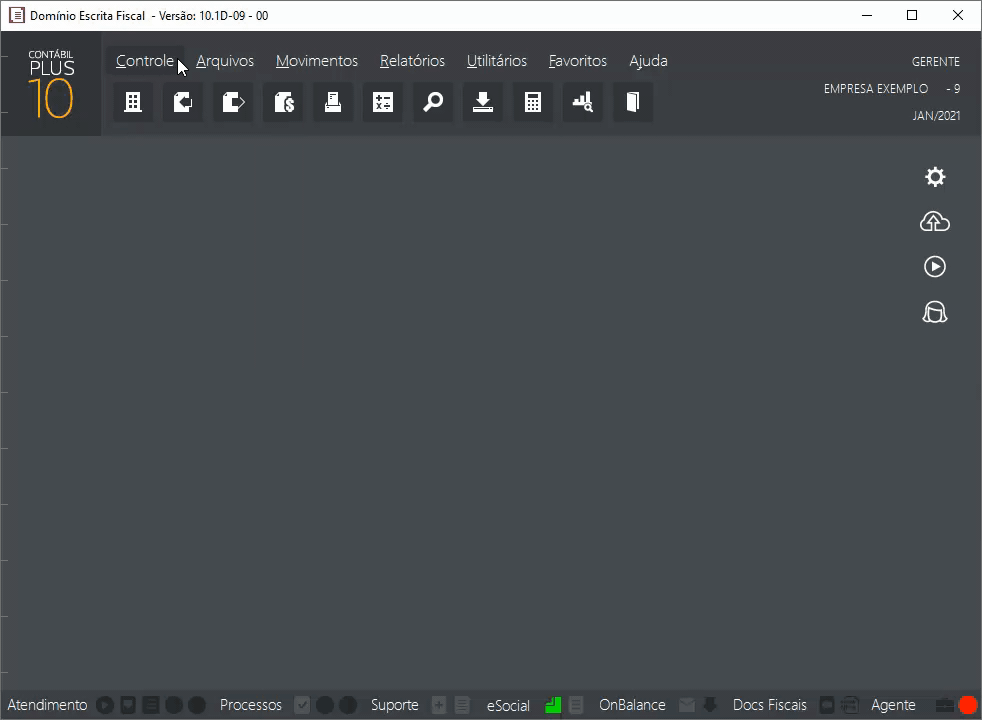Open the Ajuda menu
The image size is (982, 720).
(x=648, y=61)
